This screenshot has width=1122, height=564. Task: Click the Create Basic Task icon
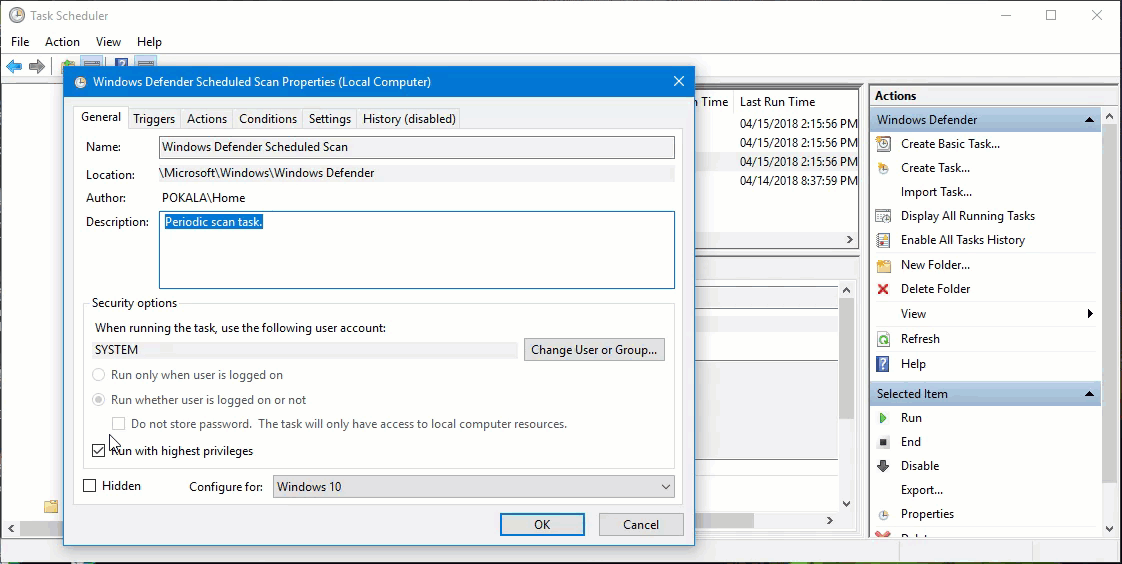pos(883,144)
